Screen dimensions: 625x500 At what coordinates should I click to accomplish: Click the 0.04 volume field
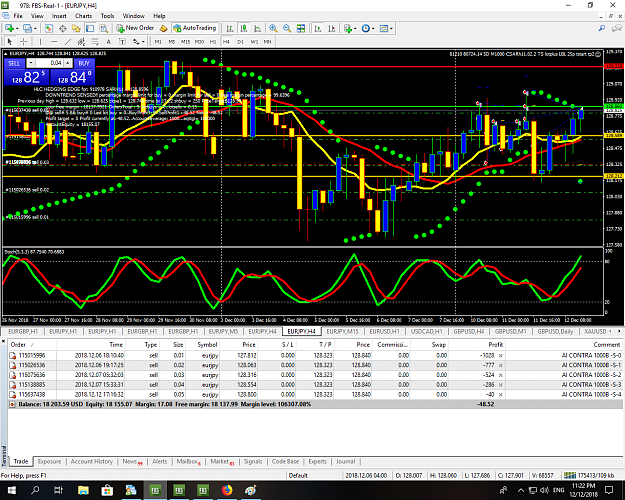tap(49, 63)
